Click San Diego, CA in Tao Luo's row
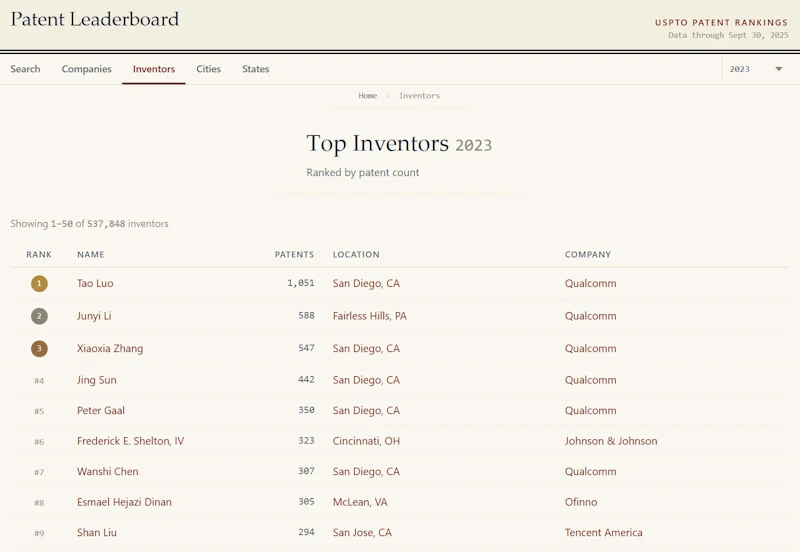800x552 pixels. pyautogui.click(x=366, y=284)
